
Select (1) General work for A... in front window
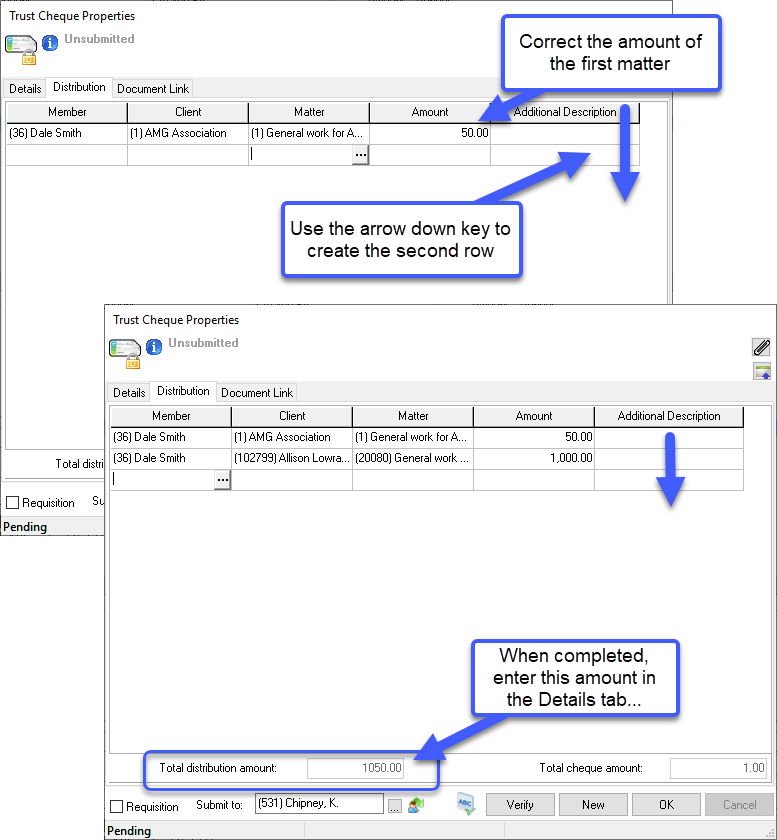(x=413, y=437)
